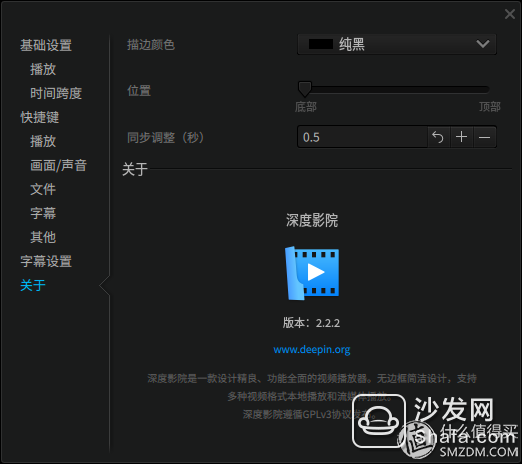Image resolution: width=522 pixels, height=464 pixels.
Task: Go to 时间跨度 settings section
Action: coord(56,93)
